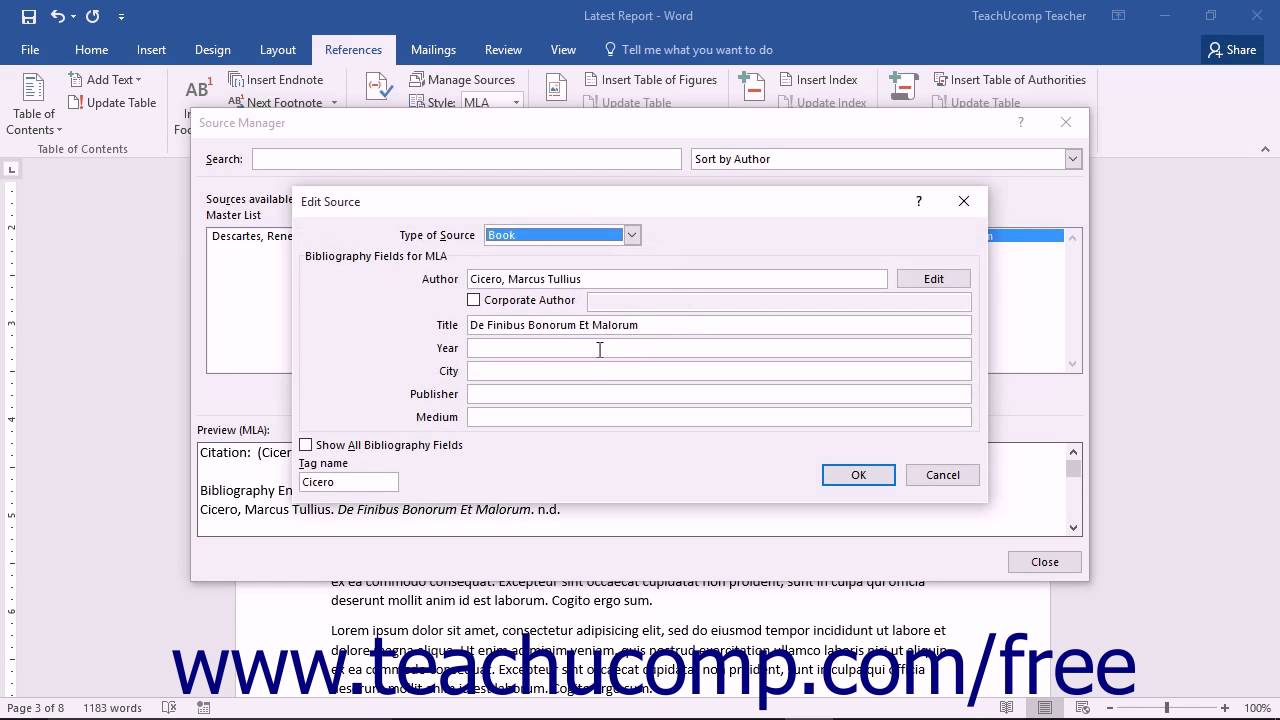
Task: Click the Year field
Action: (x=719, y=348)
